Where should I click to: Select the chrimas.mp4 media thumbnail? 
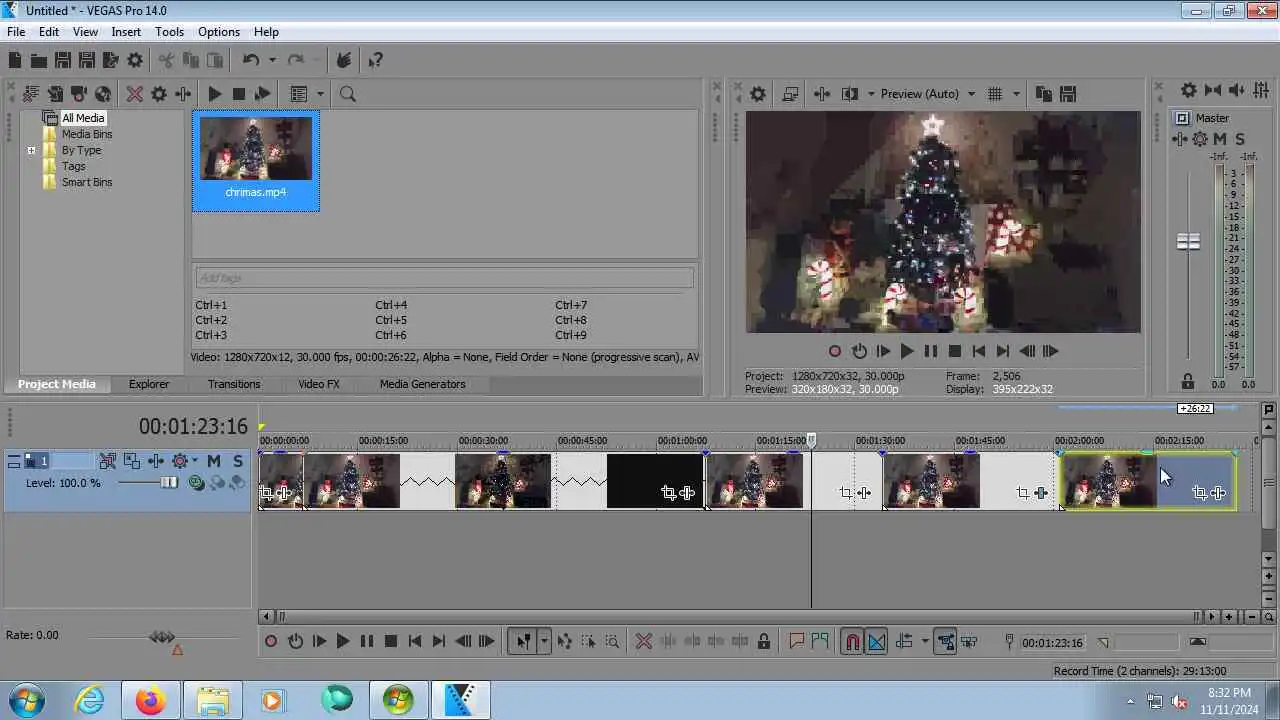click(256, 161)
